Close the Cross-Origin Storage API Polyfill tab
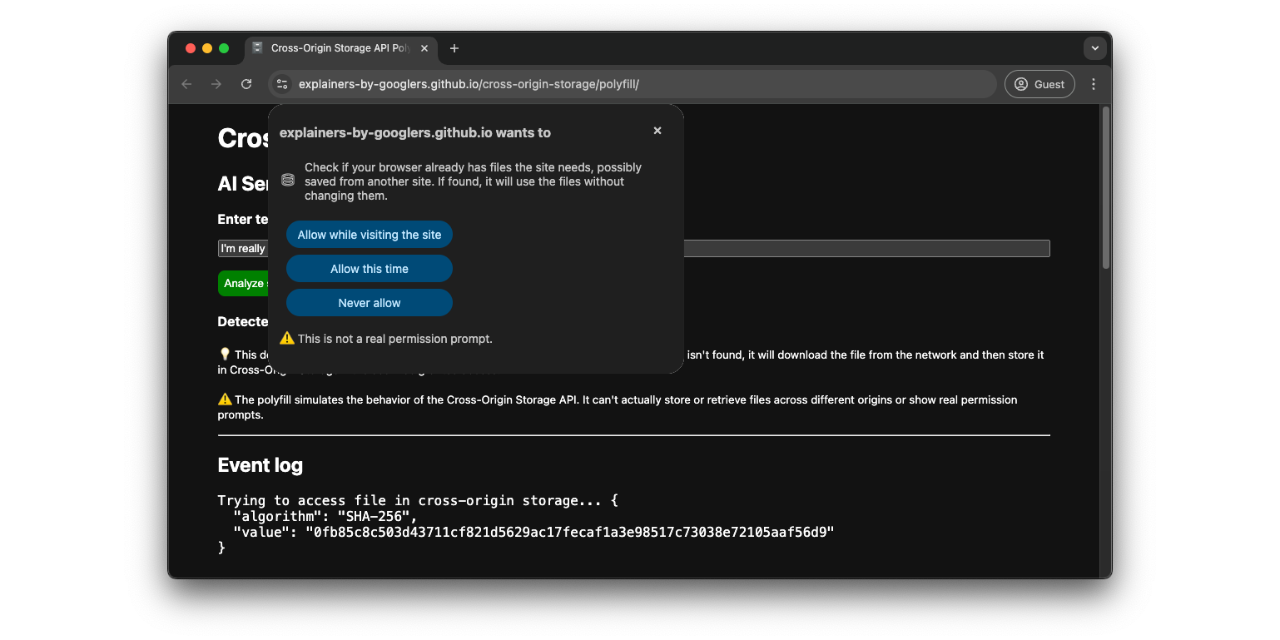Viewport: 1280px width, 640px height. (x=424, y=48)
